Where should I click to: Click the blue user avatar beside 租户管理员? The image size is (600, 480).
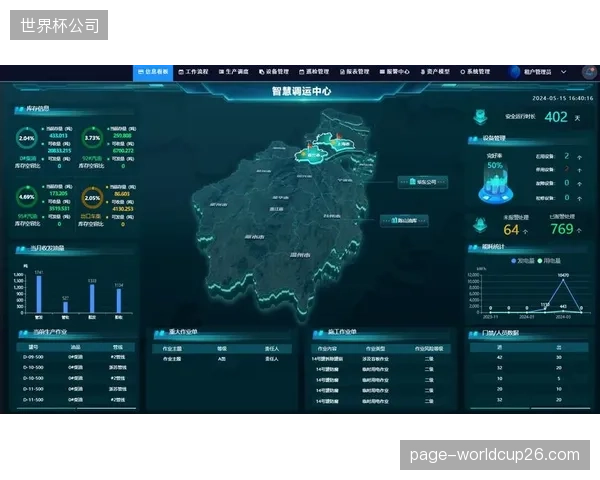tap(515, 72)
